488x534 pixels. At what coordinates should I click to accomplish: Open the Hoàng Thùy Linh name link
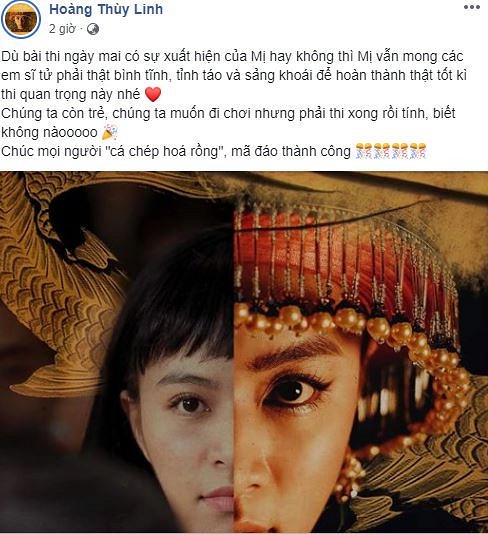(x=106, y=10)
